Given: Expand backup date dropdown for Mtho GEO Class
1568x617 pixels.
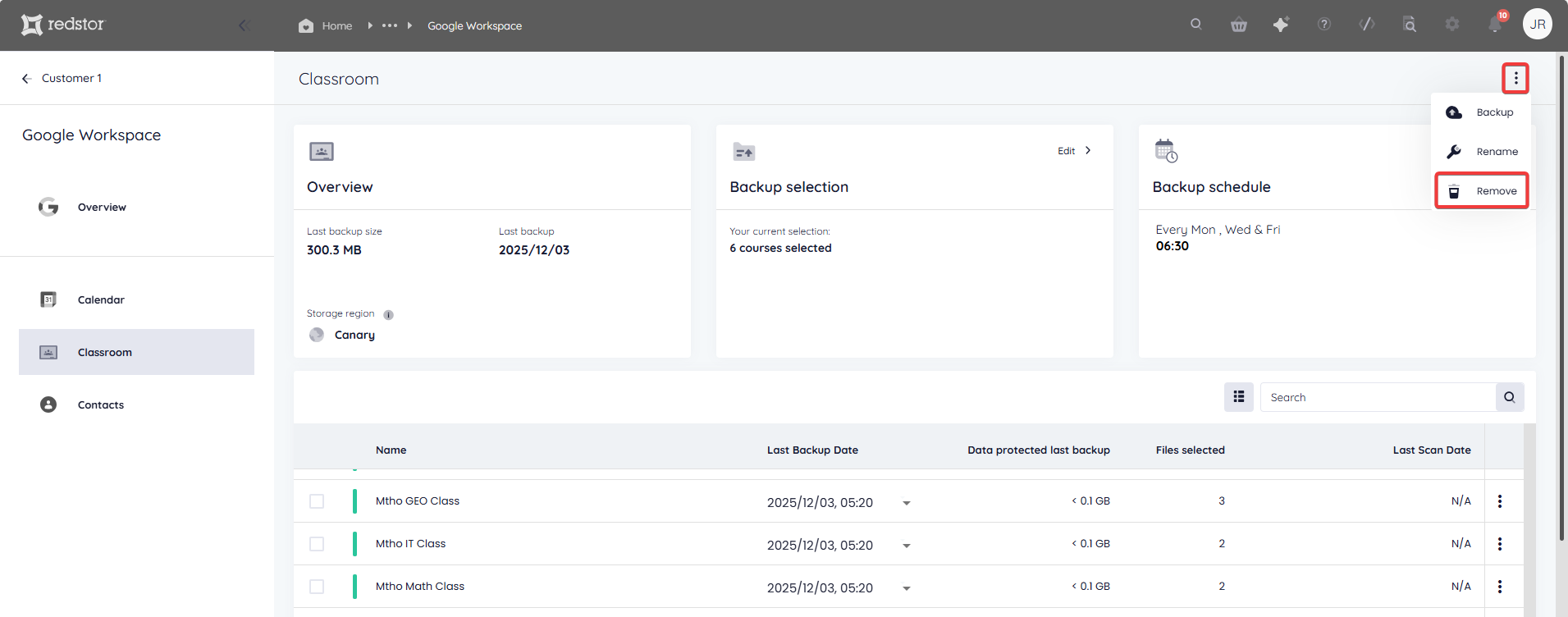Looking at the screenshot, I should (x=907, y=503).
